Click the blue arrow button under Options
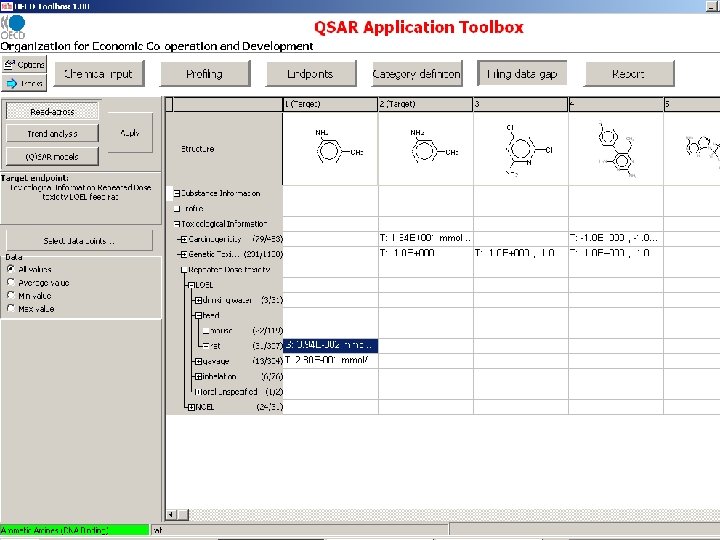720x540 pixels. tap(24, 83)
